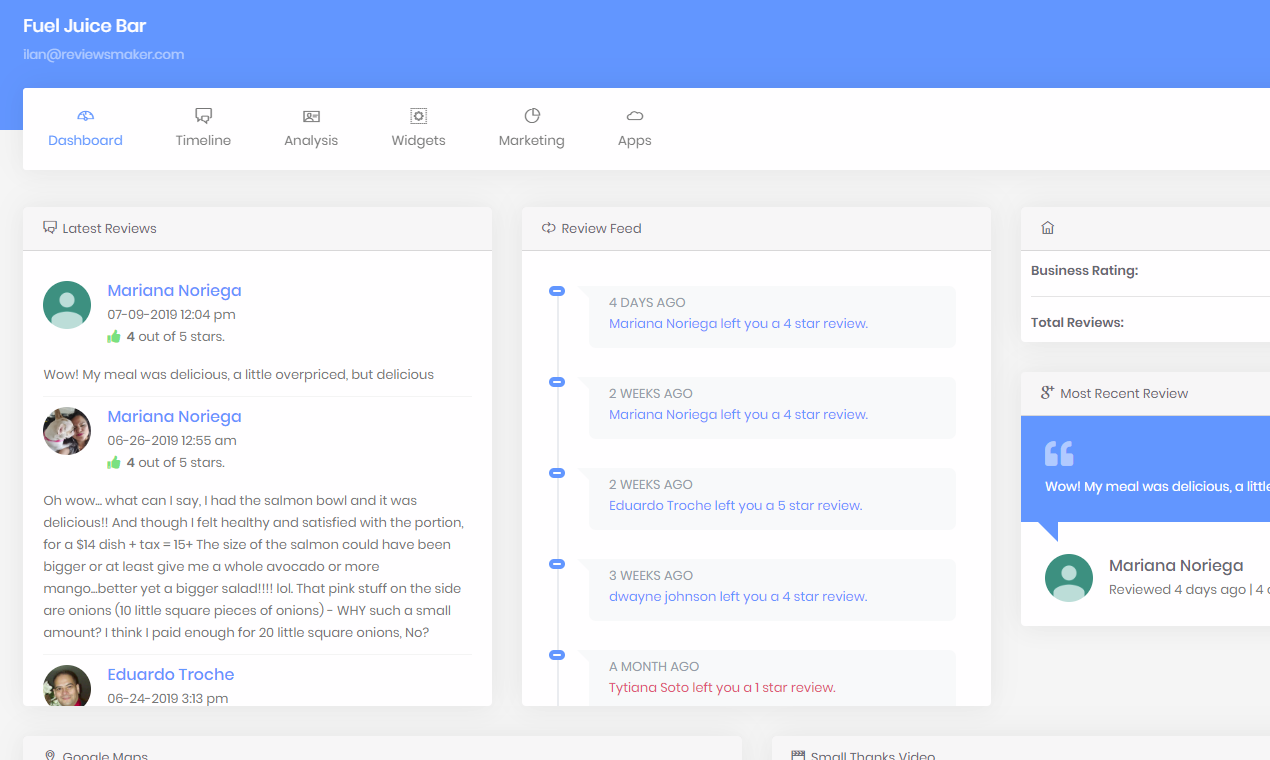This screenshot has width=1270, height=760.
Task: Click the Business Rating label
Action: pos(1084,270)
